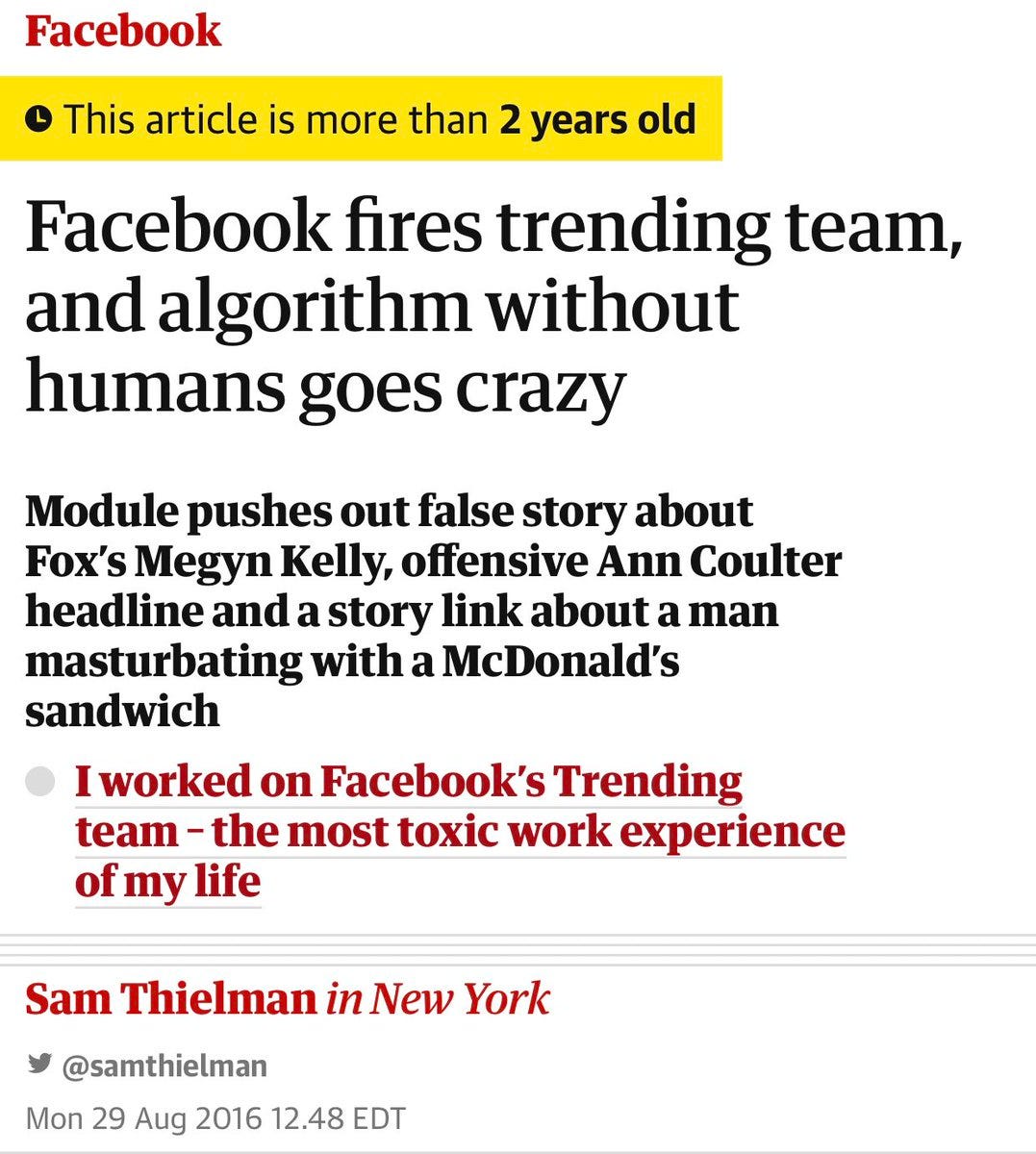Open the Facebook section link

tap(123, 31)
